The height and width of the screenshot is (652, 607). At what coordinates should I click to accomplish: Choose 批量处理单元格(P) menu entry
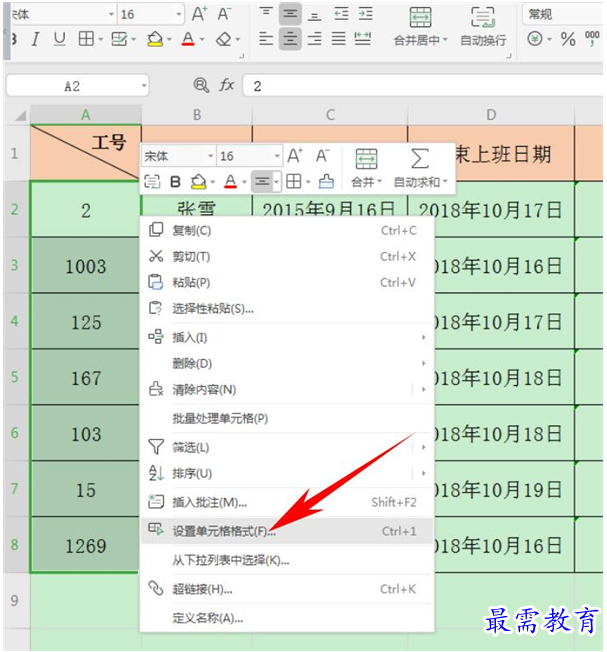coord(287,418)
